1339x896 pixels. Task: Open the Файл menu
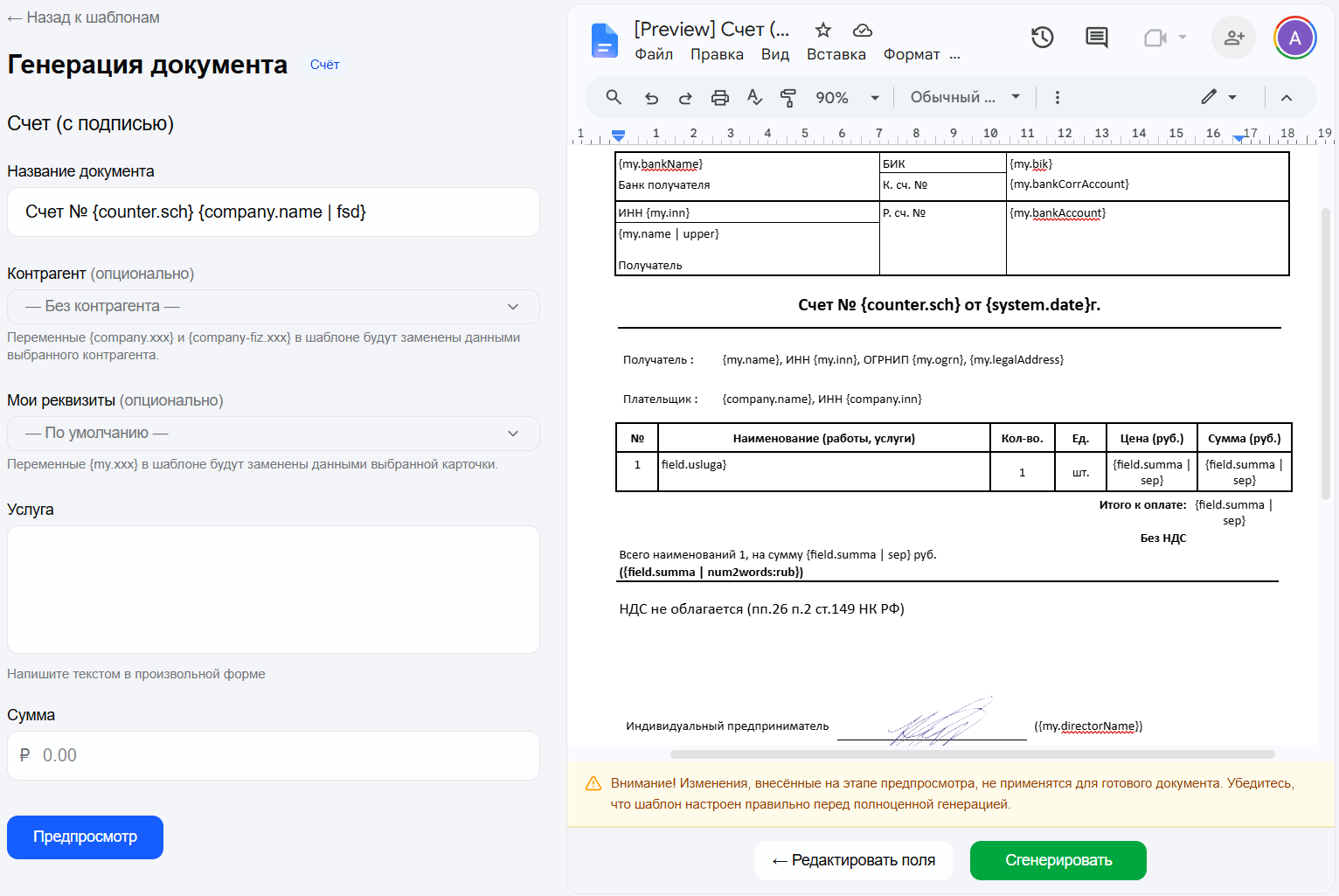(x=654, y=54)
